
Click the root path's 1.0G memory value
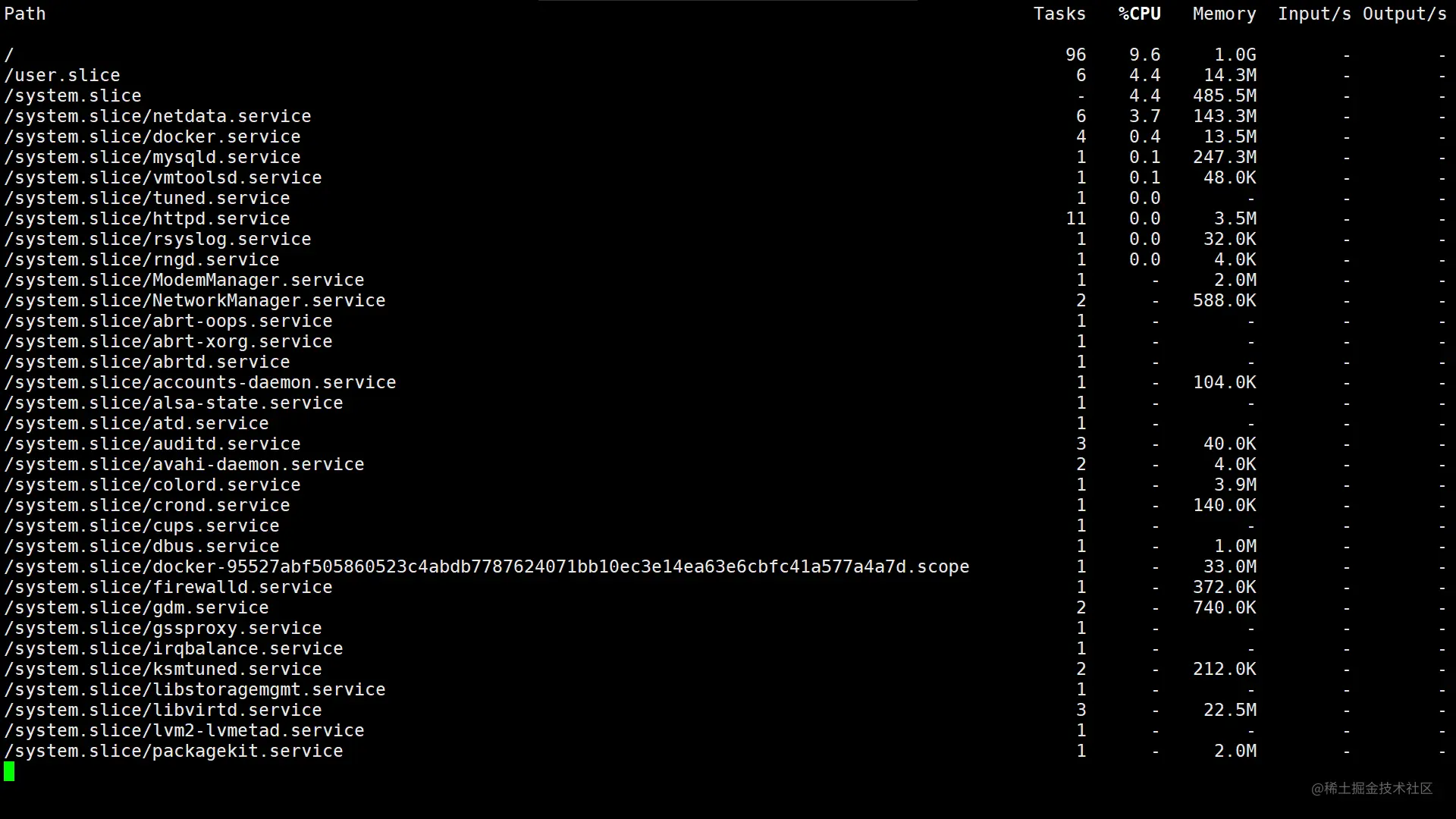coord(1235,55)
